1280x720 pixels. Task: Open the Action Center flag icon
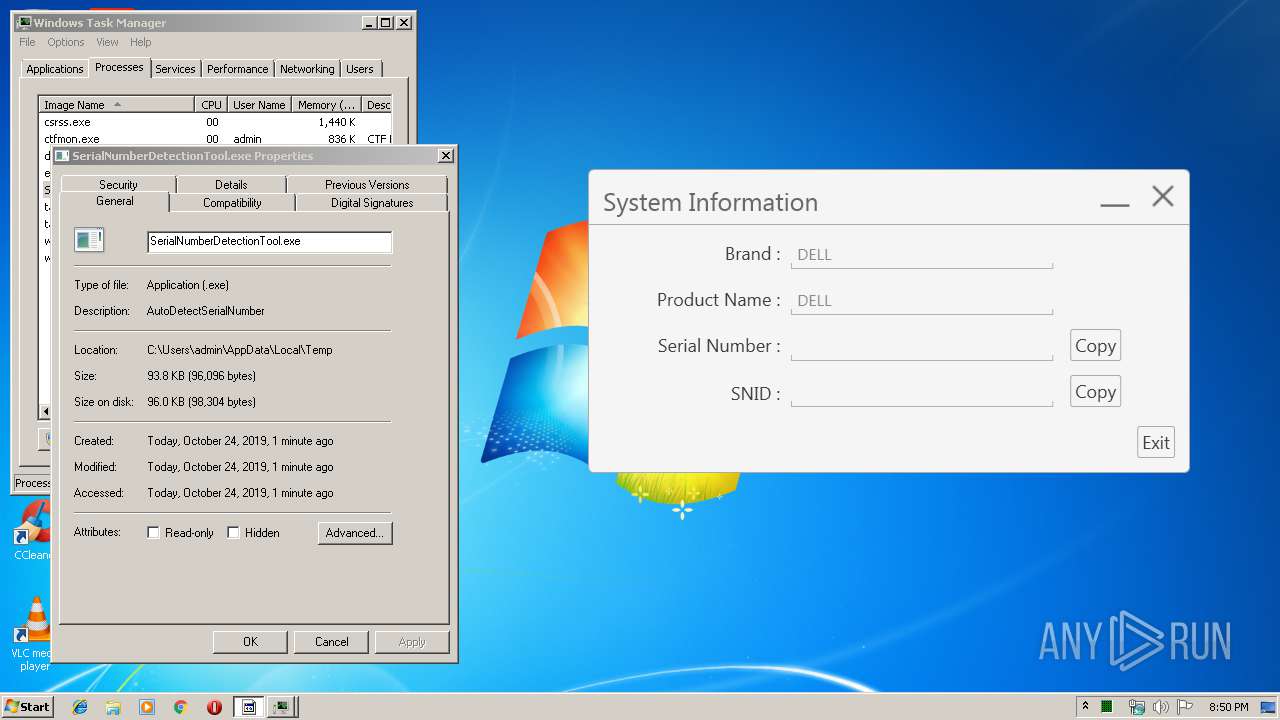(1185, 707)
